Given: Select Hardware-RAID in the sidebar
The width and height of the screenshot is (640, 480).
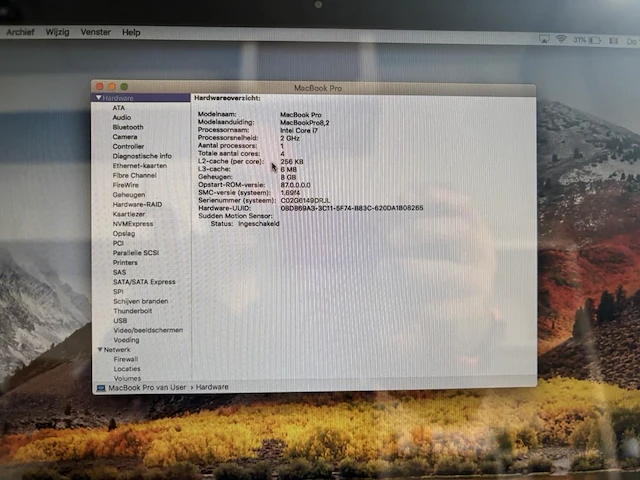Looking at the screenshot, I should pos(138,204).
